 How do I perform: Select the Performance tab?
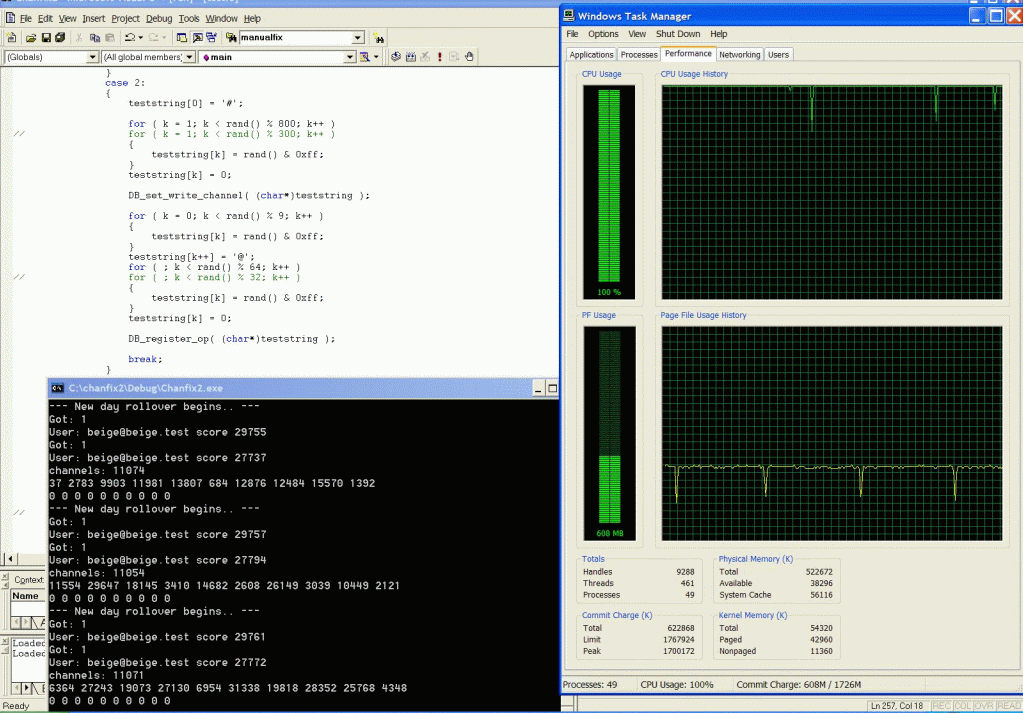(x=688, y=53)
